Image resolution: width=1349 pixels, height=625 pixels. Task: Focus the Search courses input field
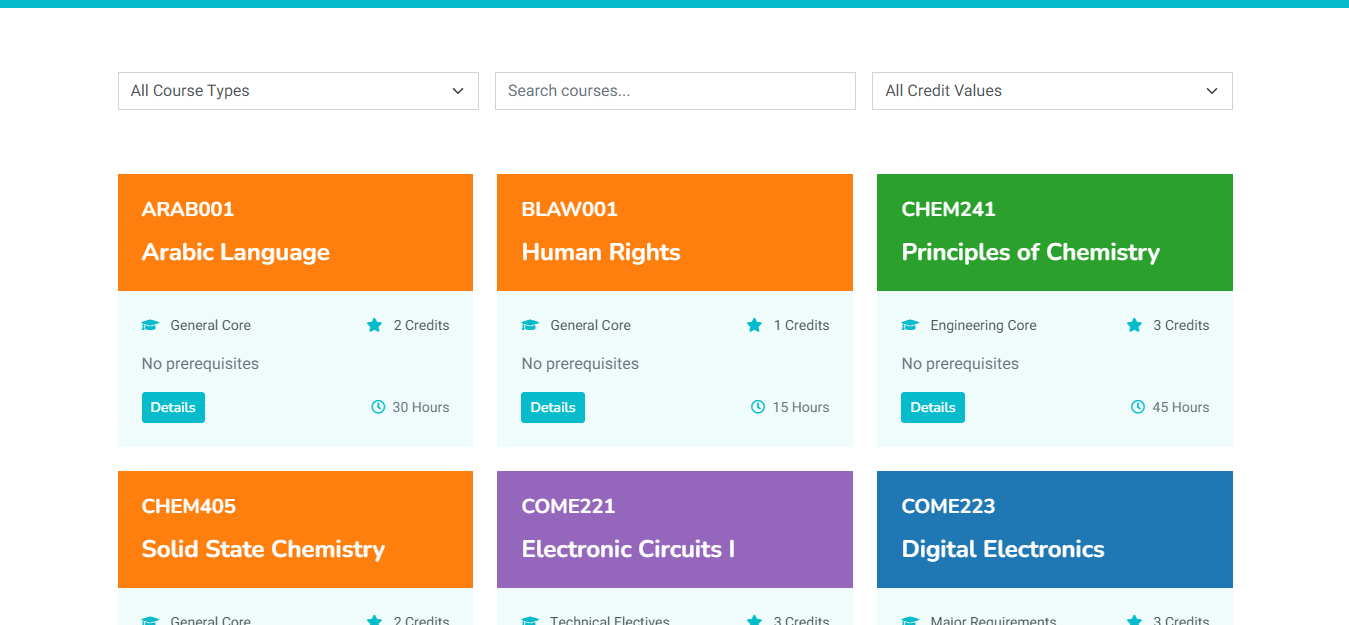[675, 91]
